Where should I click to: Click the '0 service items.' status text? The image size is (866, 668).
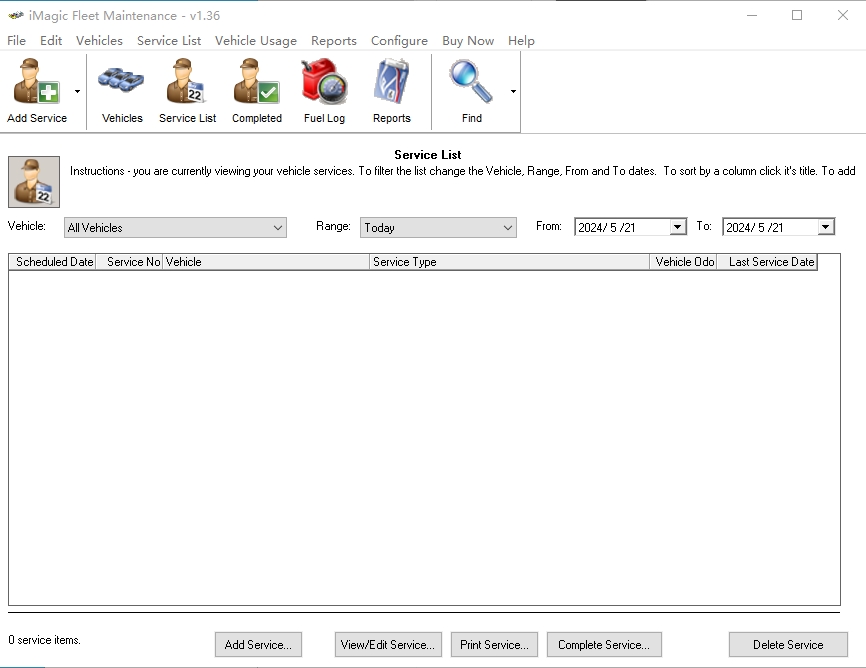(x=44, y=640)
